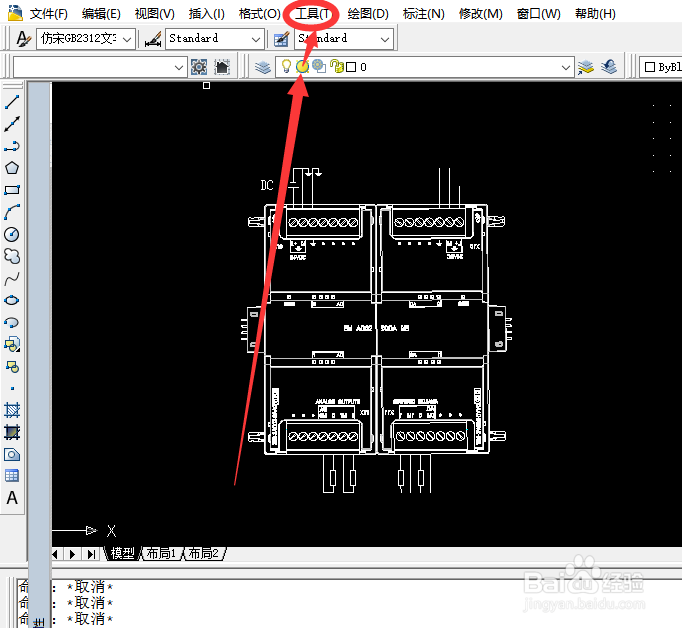
Task: Click the layer 0 color swatch
Action: 351,67
